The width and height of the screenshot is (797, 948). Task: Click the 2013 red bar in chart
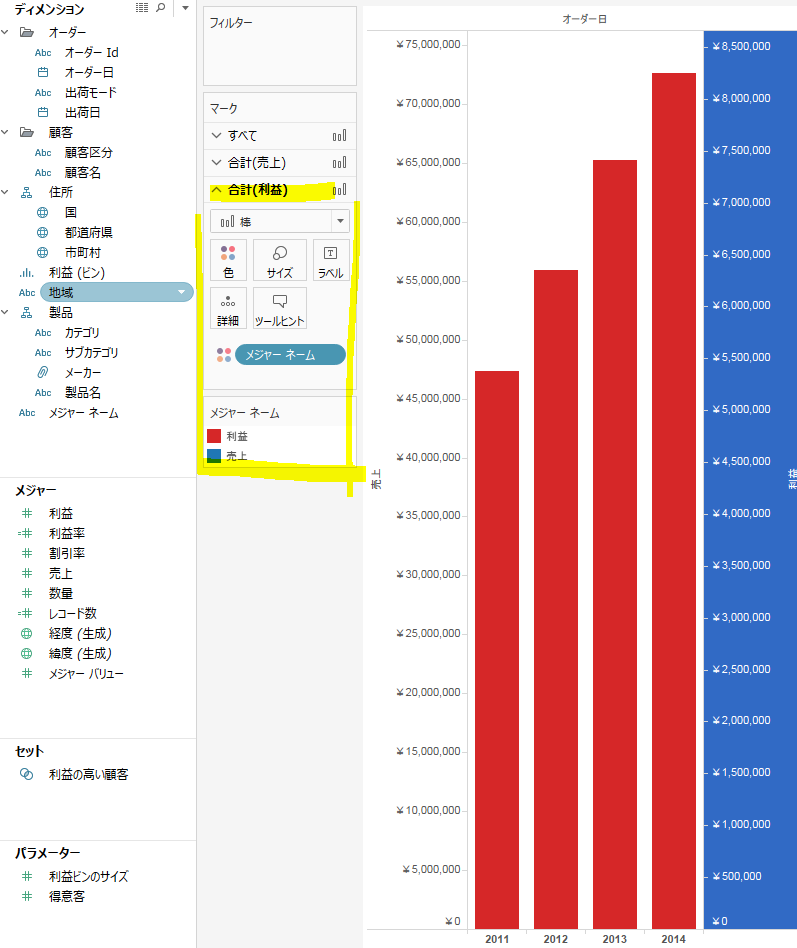tap(615, 544)
